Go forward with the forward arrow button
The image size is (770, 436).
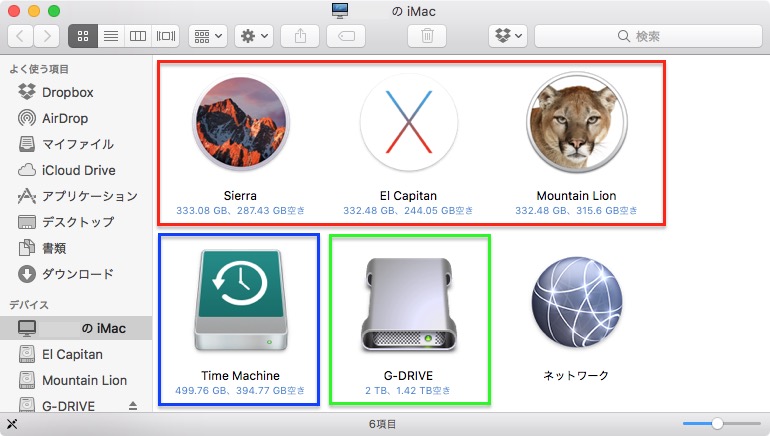pyautogui.click(x=47, y=36)
